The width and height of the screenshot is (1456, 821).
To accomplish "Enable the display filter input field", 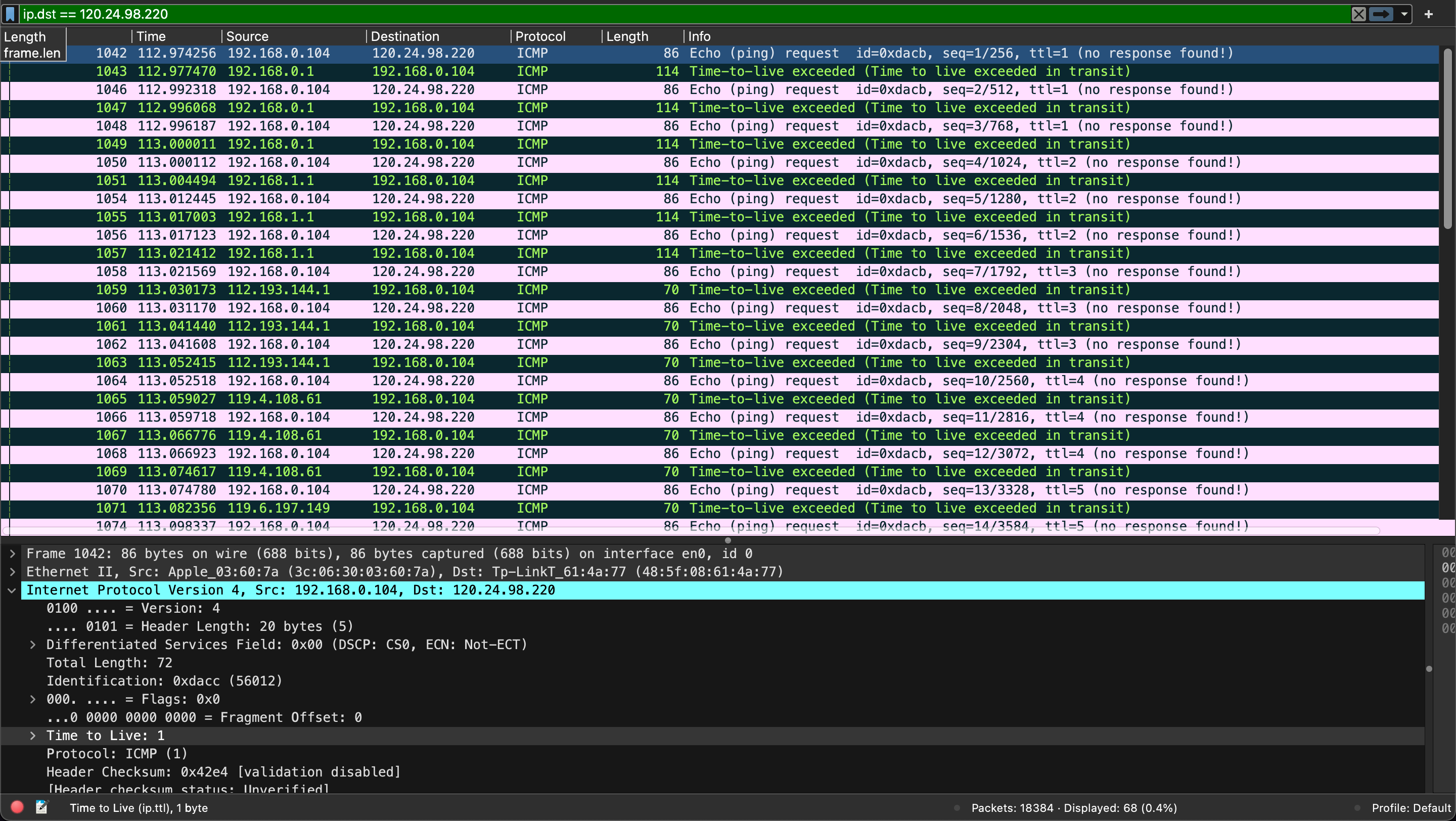I will pyautogui.click(x=727, y=14).
